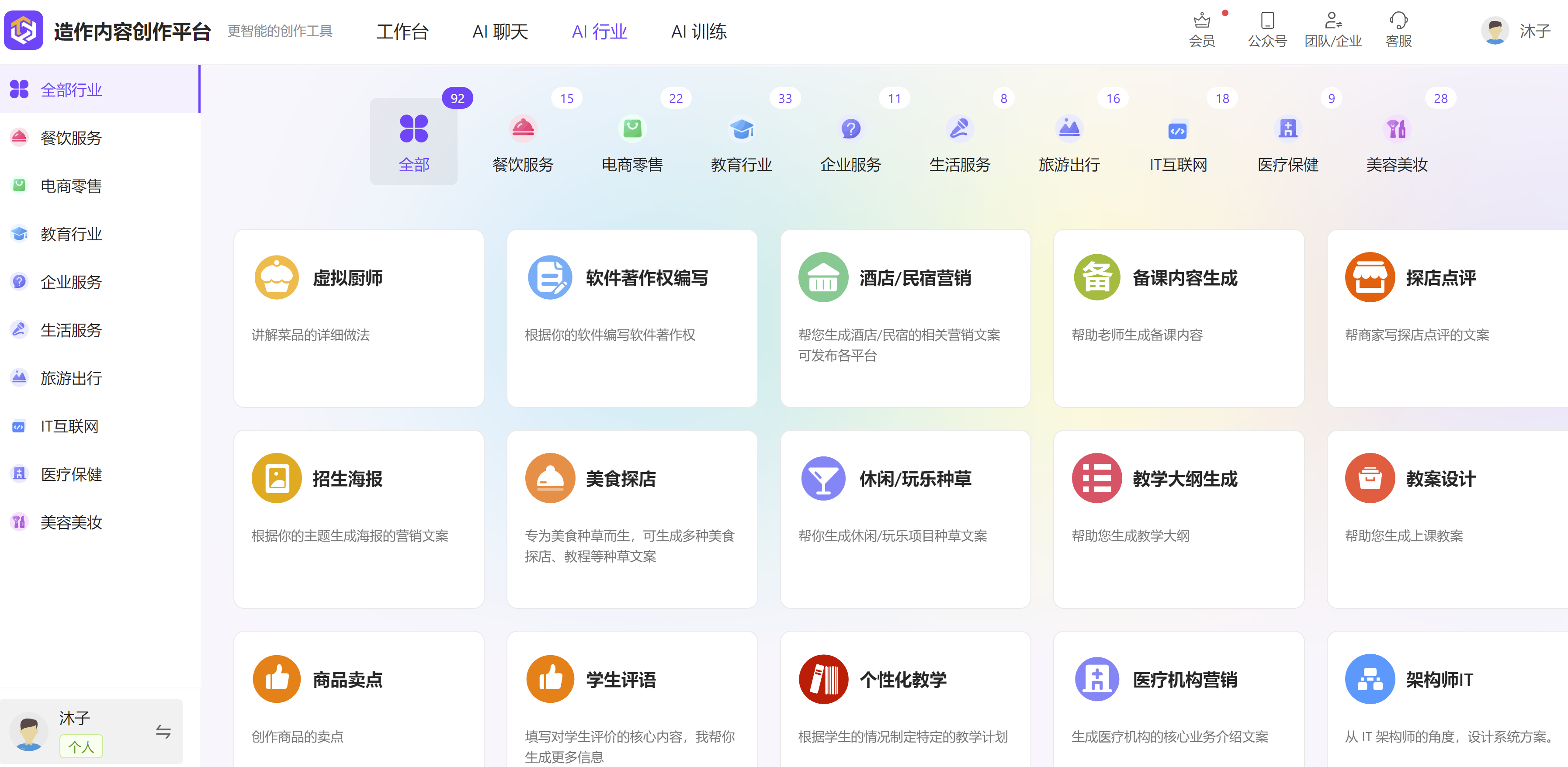Click the 架构师IT hierarchy icon
The width and height of the screenshot is (1568, 767).
coord(1370,679)
